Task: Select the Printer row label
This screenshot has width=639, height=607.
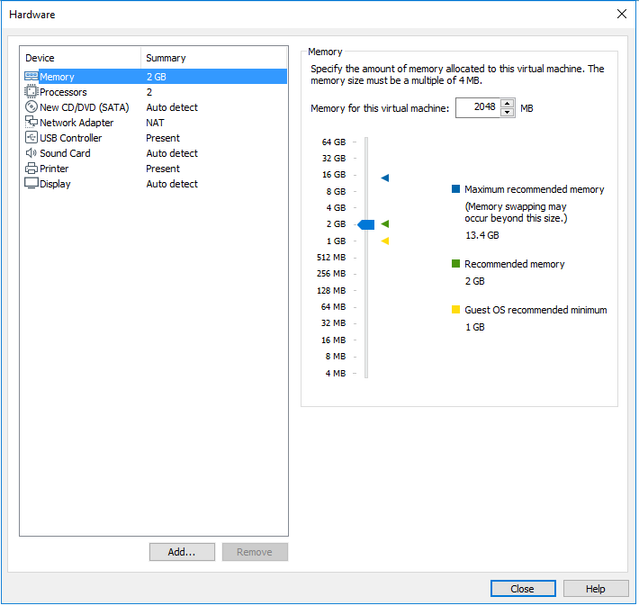Action: click(54, 169)
